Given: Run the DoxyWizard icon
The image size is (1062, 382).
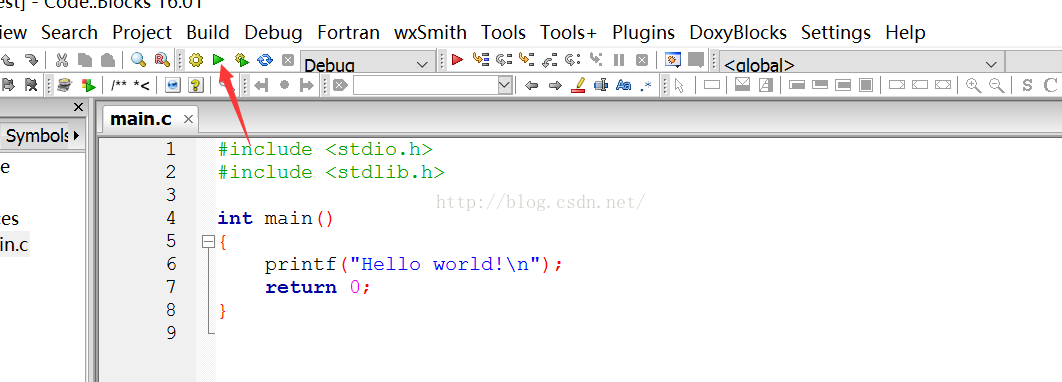Looking at the screenshot, I should coord(64,85).
